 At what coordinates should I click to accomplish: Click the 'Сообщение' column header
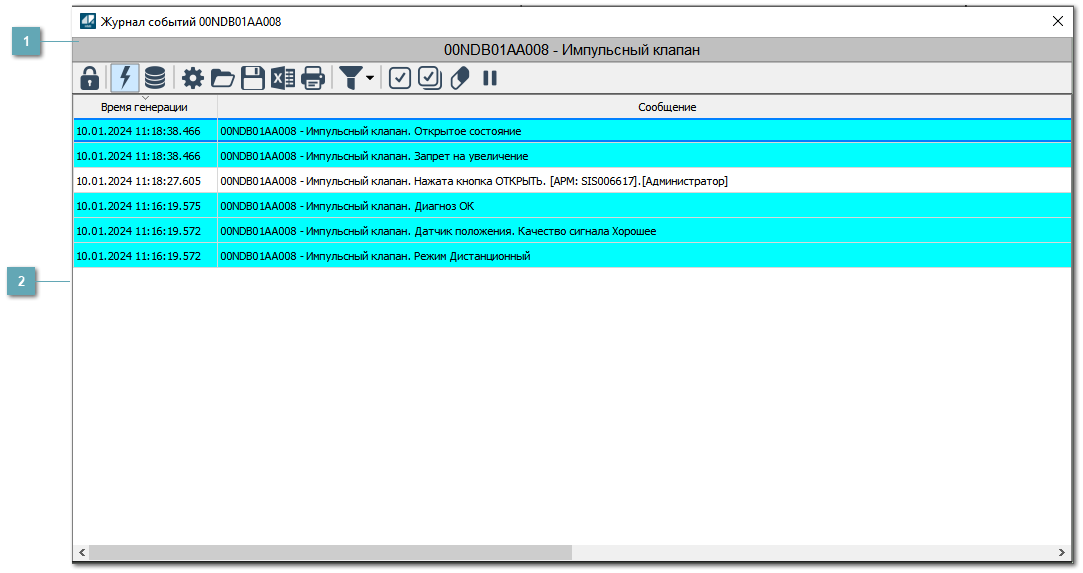click(x=667, y=107)
